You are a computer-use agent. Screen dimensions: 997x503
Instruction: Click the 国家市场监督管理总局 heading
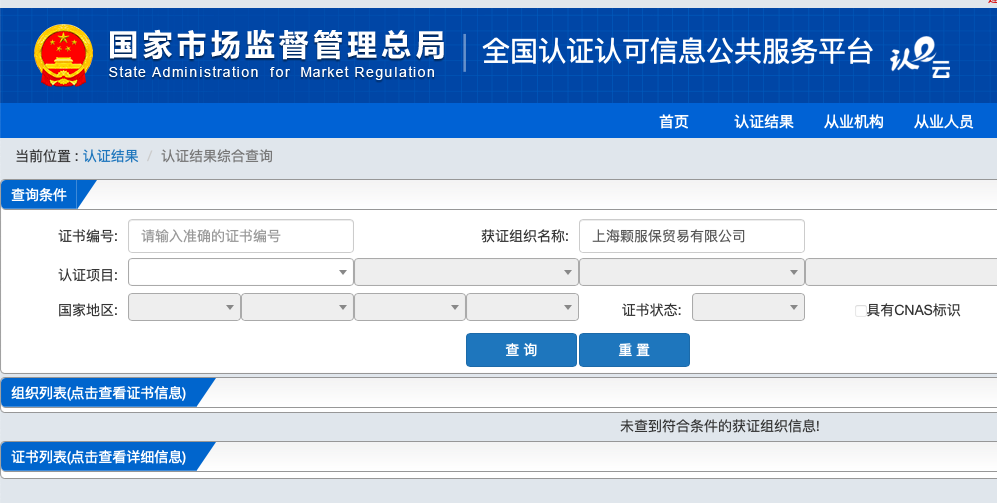point(277,45)
